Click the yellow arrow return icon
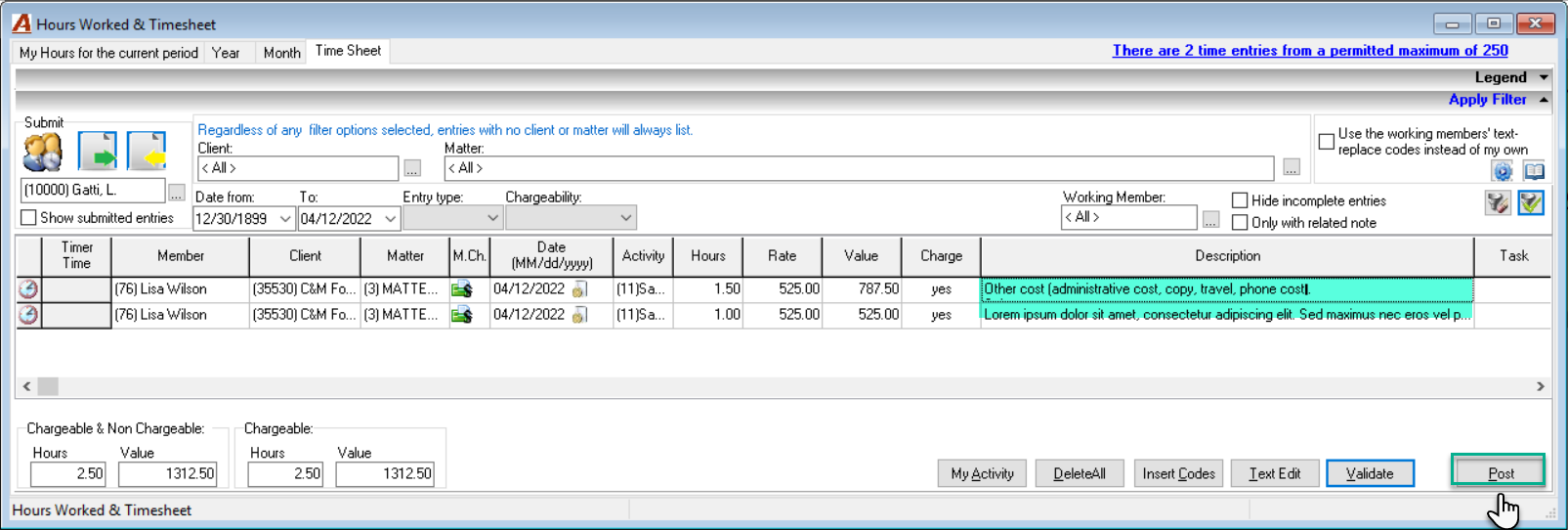Screen dimensions: 1568x530 (x=146, y=152)
